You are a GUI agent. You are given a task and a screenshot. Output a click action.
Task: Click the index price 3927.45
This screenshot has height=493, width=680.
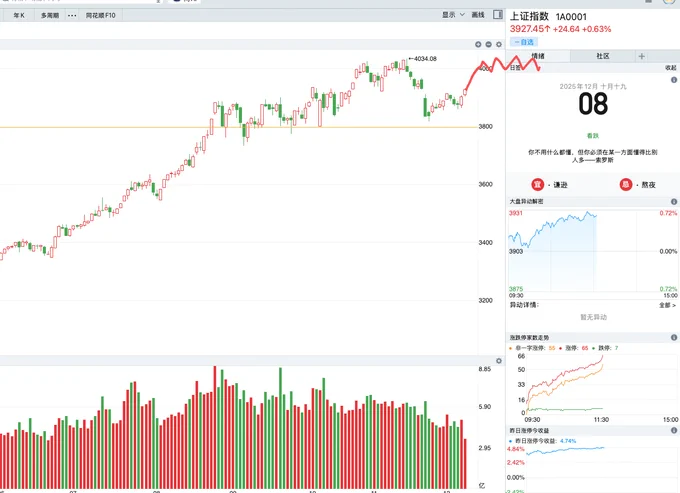point(526,29)
